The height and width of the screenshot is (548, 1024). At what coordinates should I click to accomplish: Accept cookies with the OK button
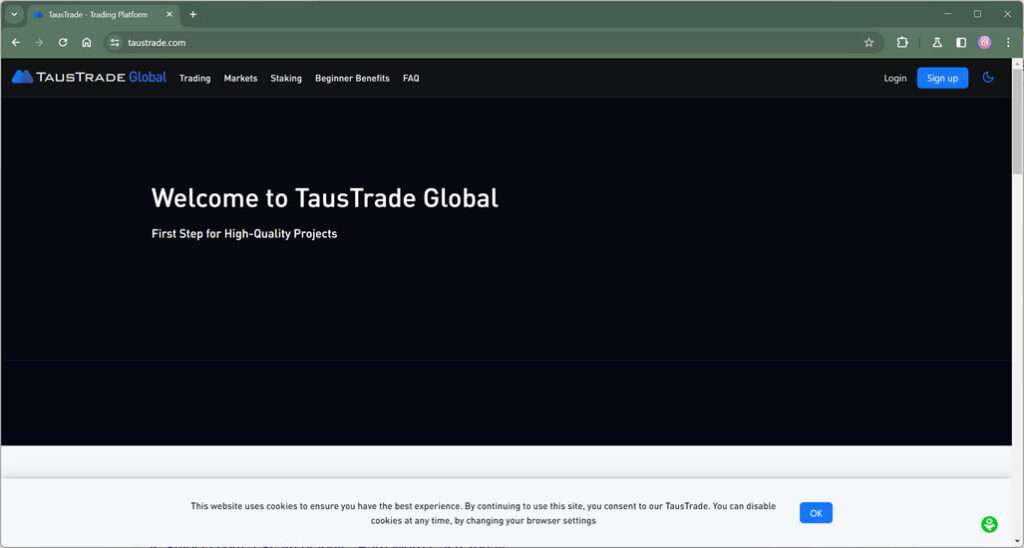[x=816, y=513]
